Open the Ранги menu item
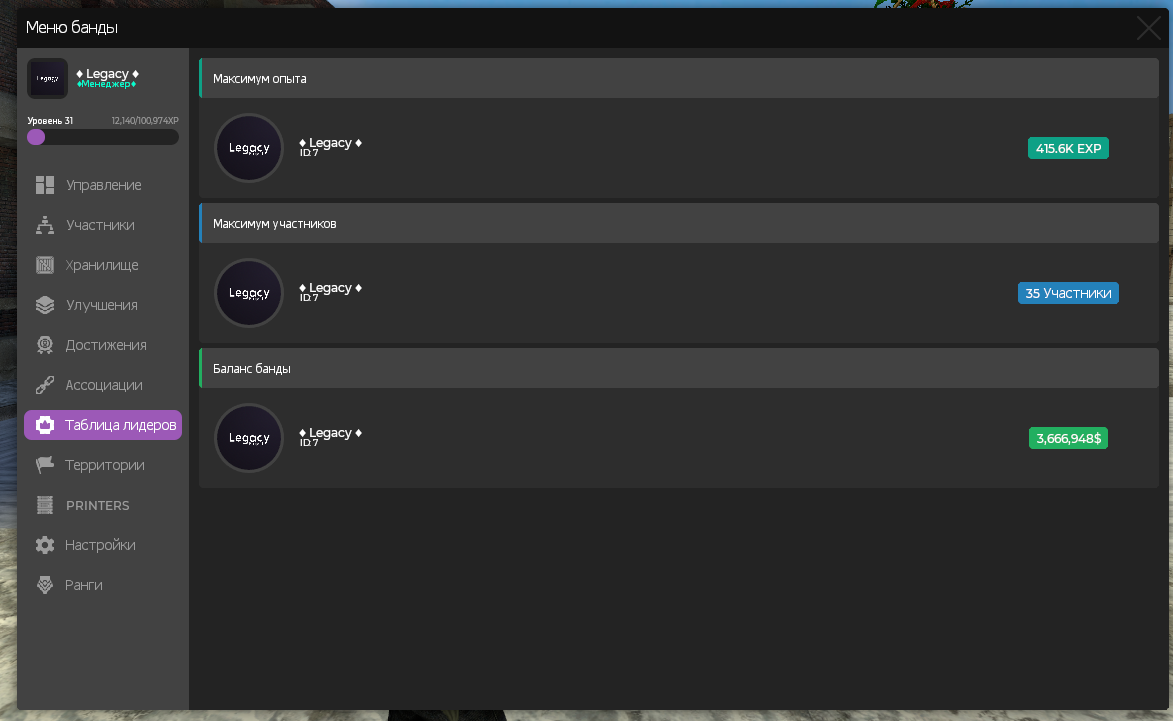This screenshot has height=721, width=1173. pyautogui.click(x=103, y=585)
